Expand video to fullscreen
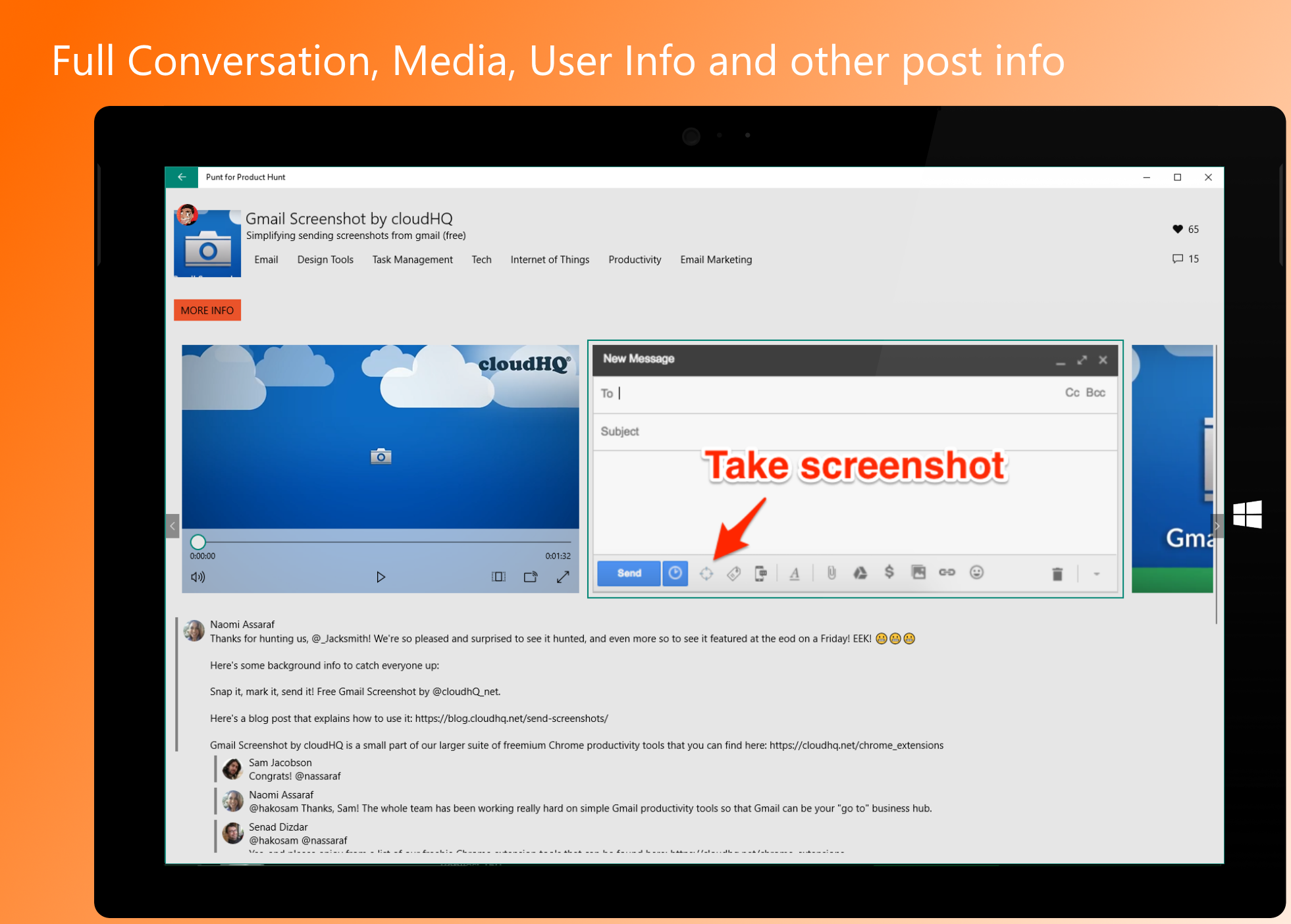 [563, 577]
